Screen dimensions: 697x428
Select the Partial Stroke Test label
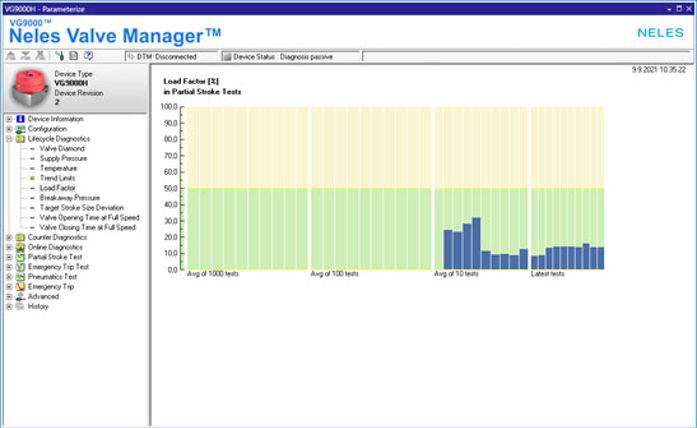[x=55, y=257]
